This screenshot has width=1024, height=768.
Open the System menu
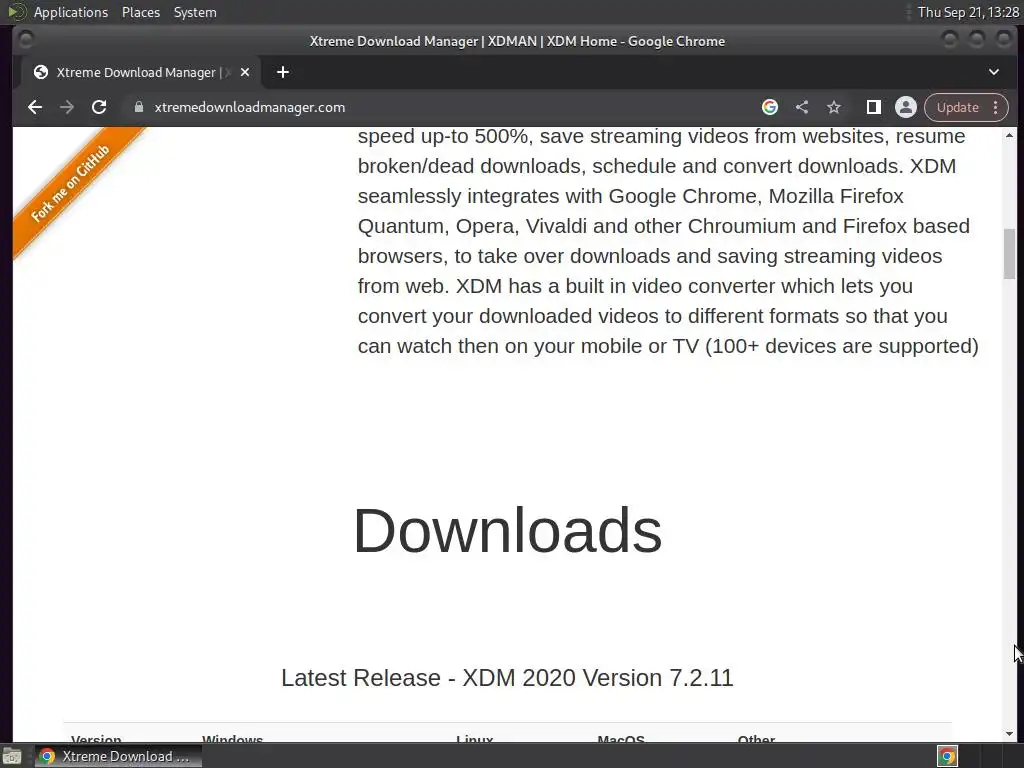tap(195, 12)
